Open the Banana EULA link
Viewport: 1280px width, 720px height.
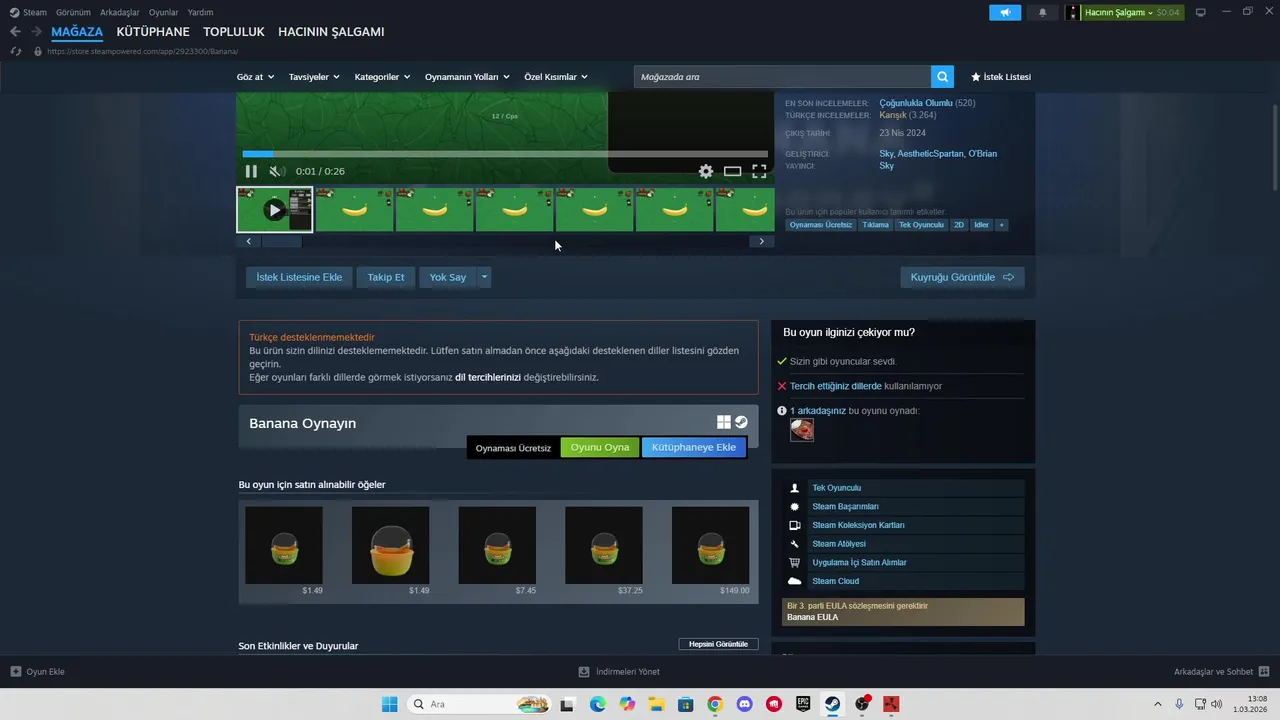click(812, 617)
